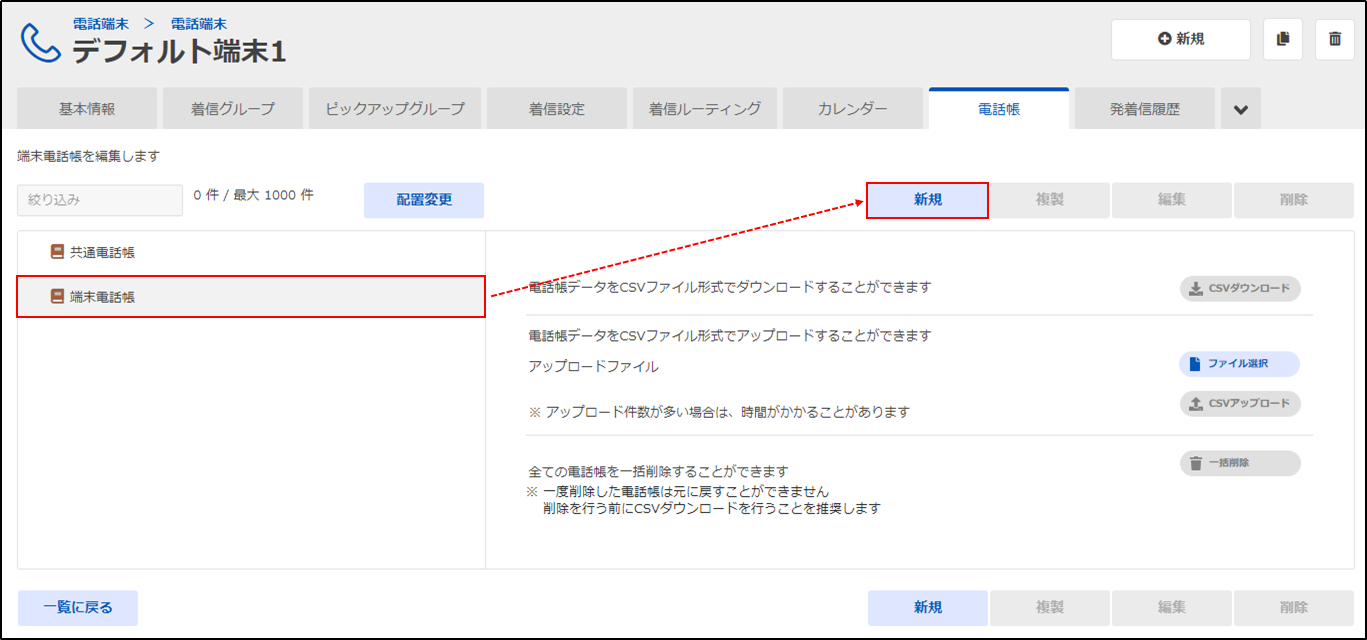Expand more tabs with chevron arrow
The height and width of the screenshot is (640, 1367).
(1240, 109)
